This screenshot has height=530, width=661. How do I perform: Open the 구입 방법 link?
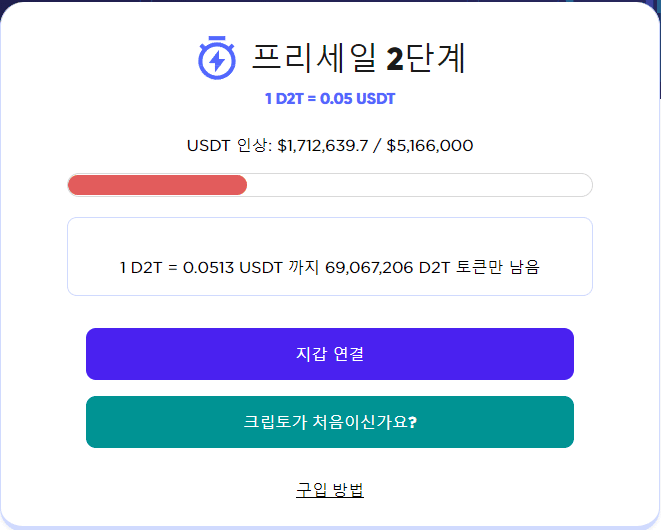coord(330,489)
